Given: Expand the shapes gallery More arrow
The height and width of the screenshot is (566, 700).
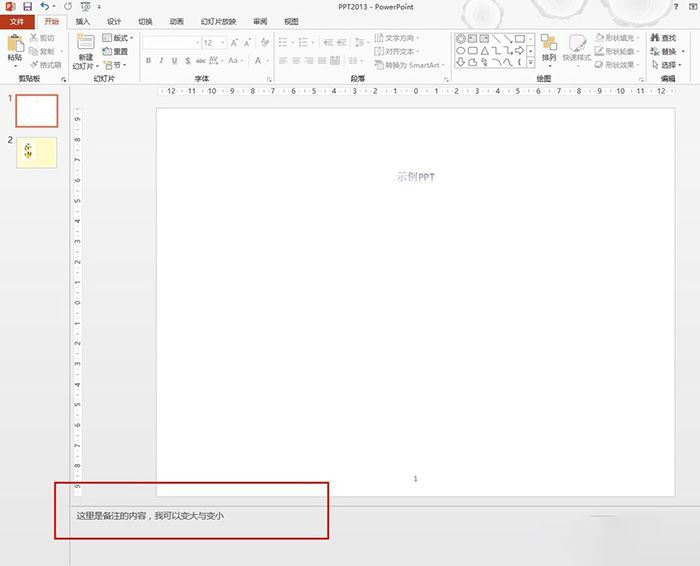Looking at the screenshot, I should pyautogui.click(x=530, y=63).
